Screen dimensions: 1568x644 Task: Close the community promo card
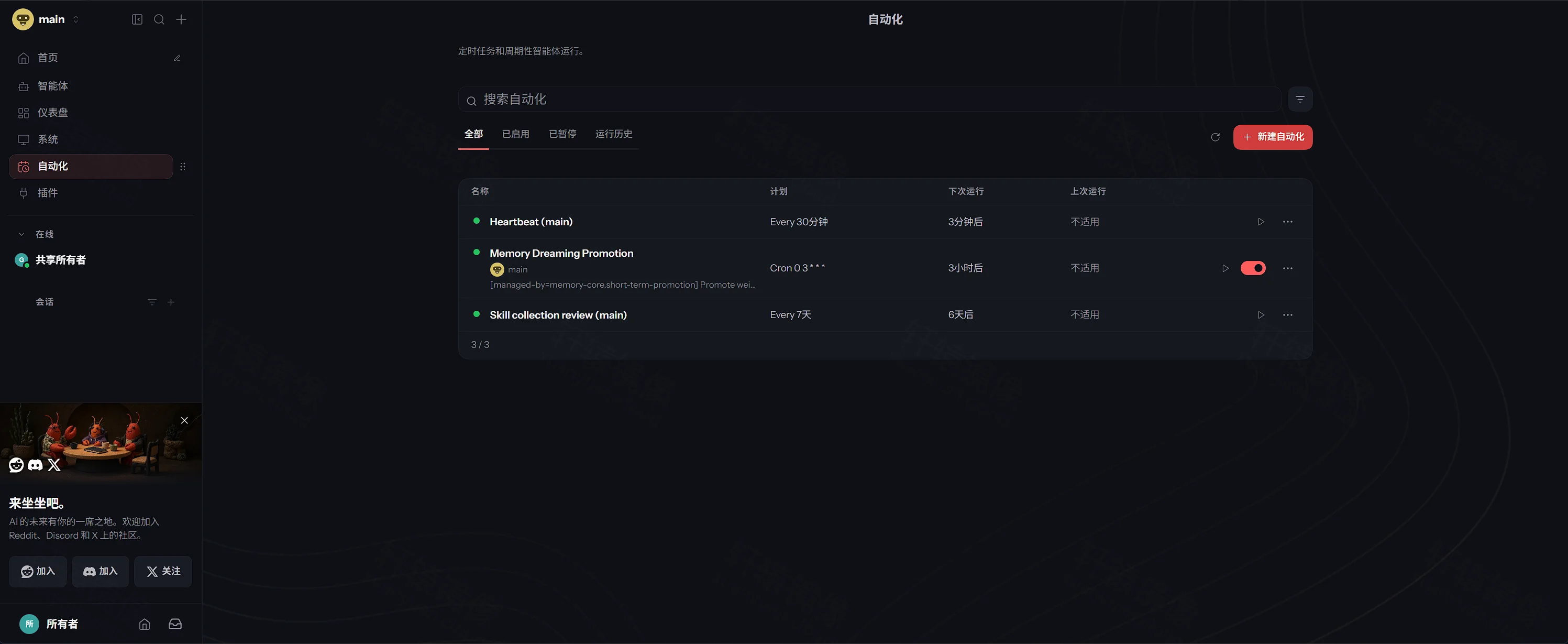[184, 420]
